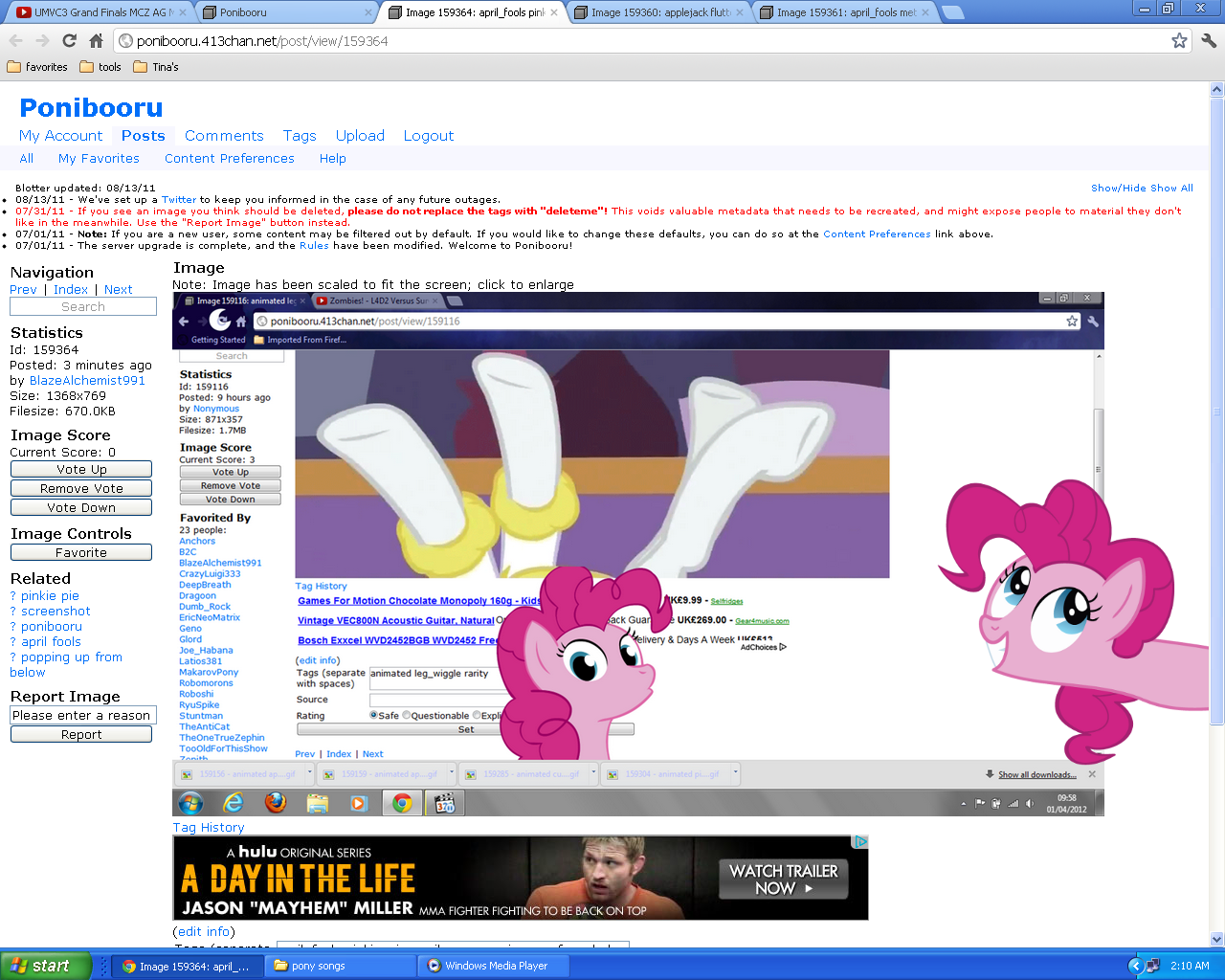The width and height of the screenshot is (1225, 980).
Task: Open the Tag History link below the image
Action: [x=209, y=828]
